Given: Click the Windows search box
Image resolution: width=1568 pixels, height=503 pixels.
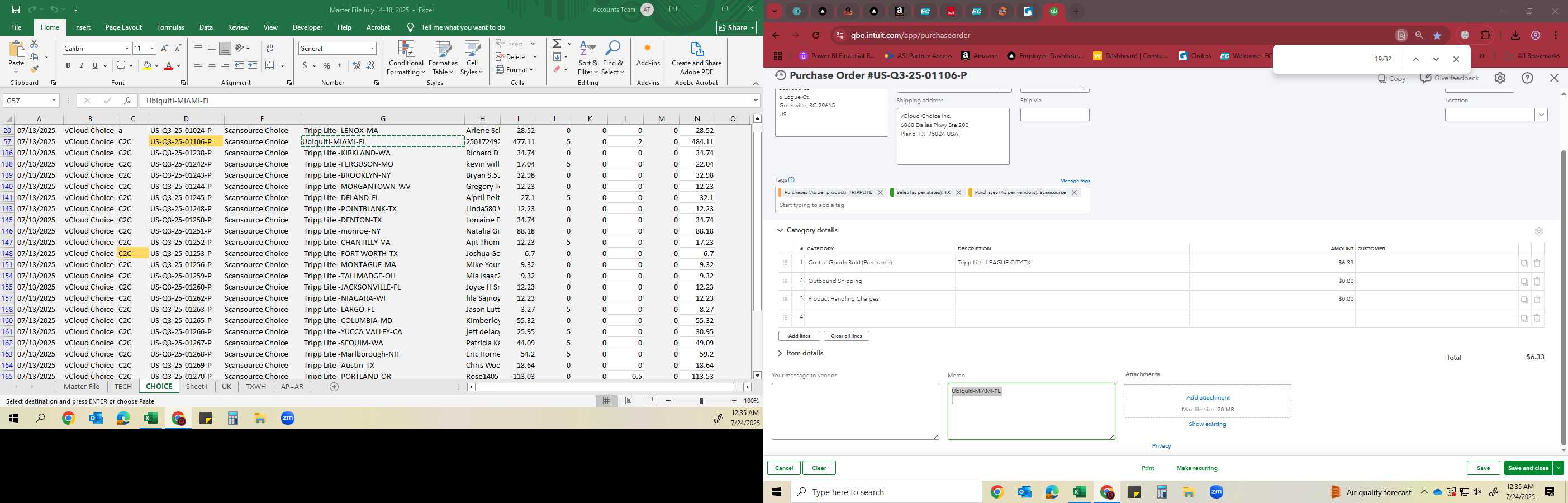Looking at the screenshot, I should point(886,492).
